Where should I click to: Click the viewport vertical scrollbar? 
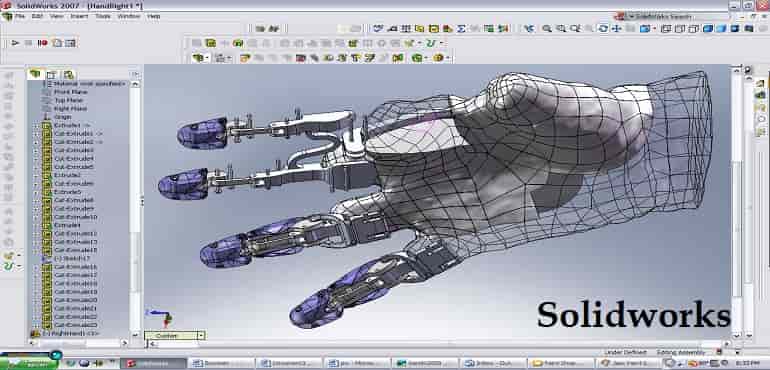[x=736, y=203]
